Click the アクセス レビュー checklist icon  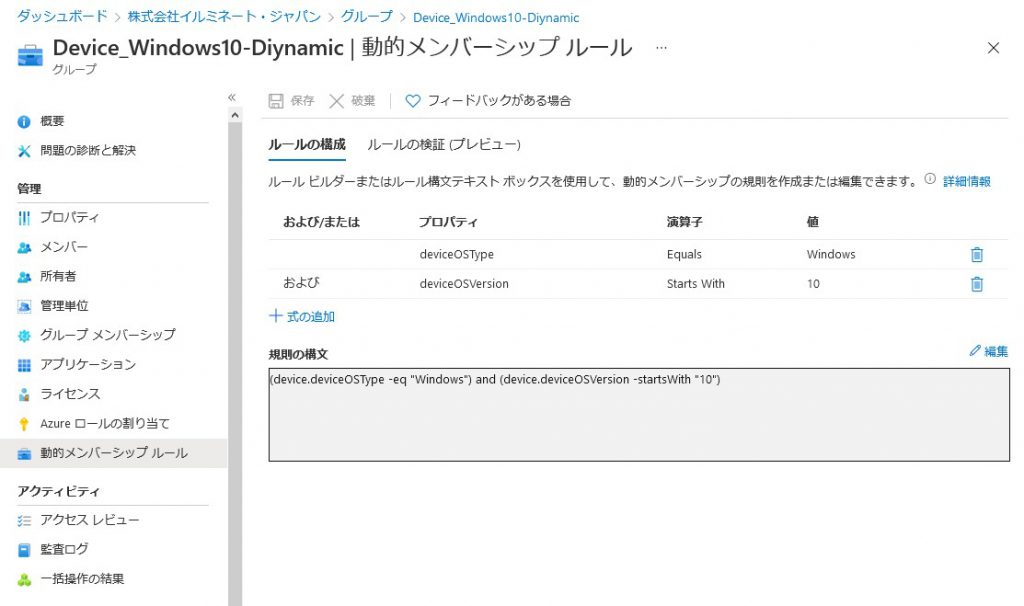[x=24, y=520]
